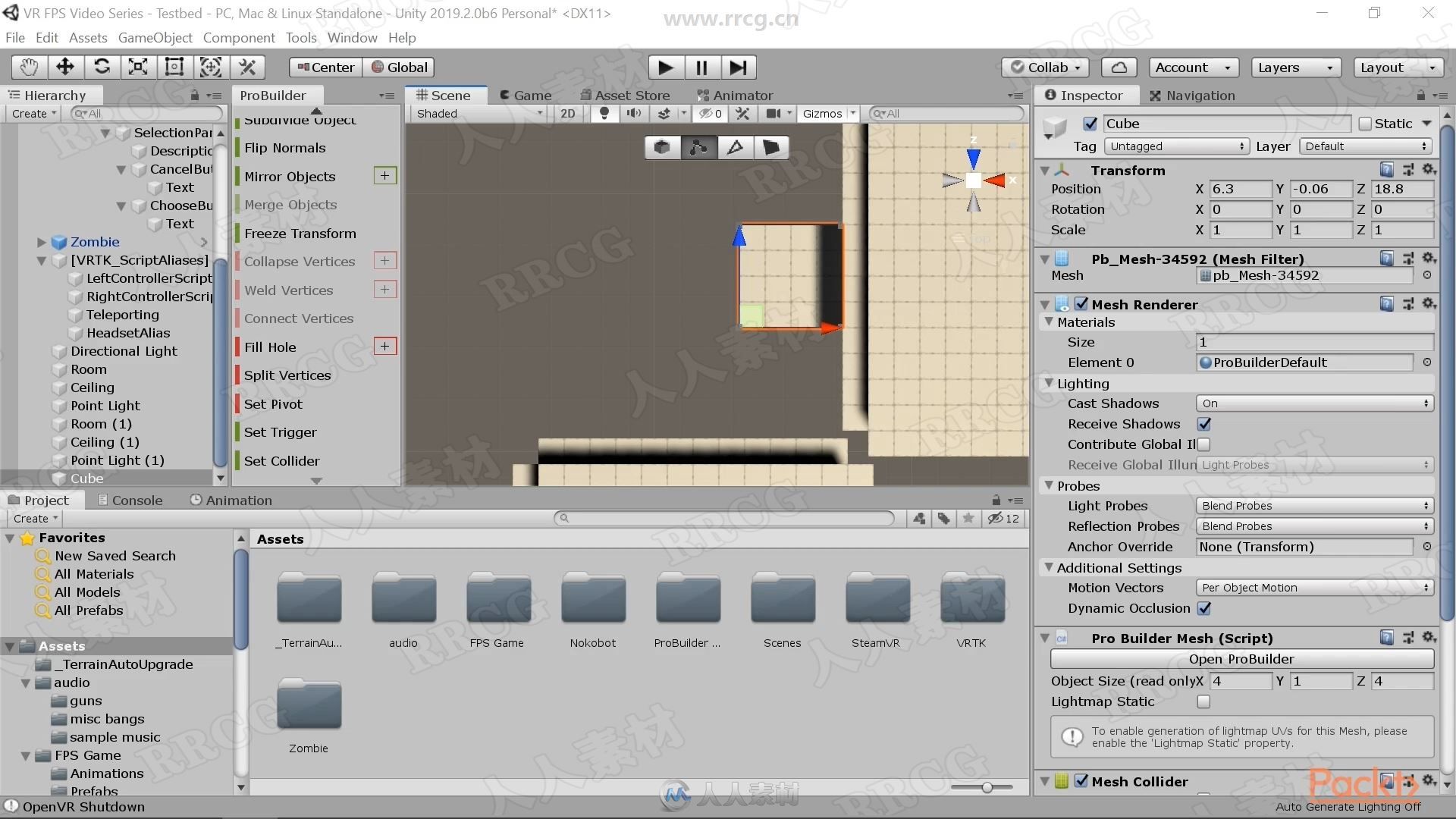Open Component menu

pos(239,37)
